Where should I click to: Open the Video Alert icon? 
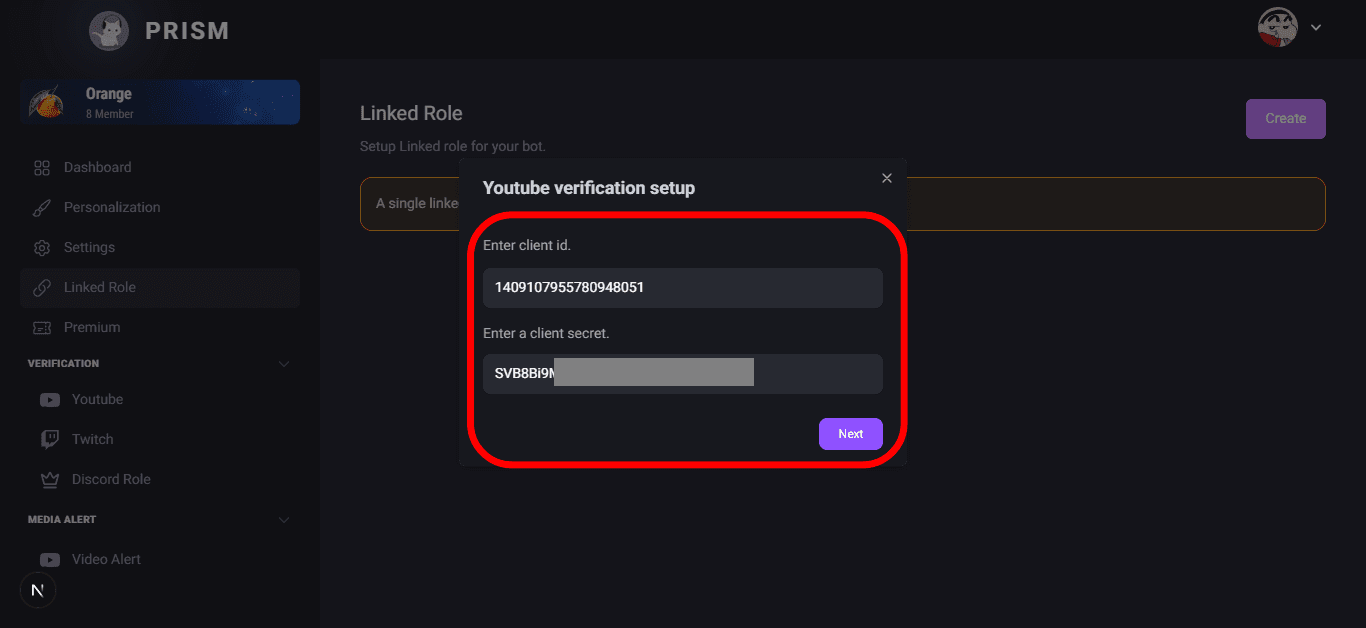[50, 559]
